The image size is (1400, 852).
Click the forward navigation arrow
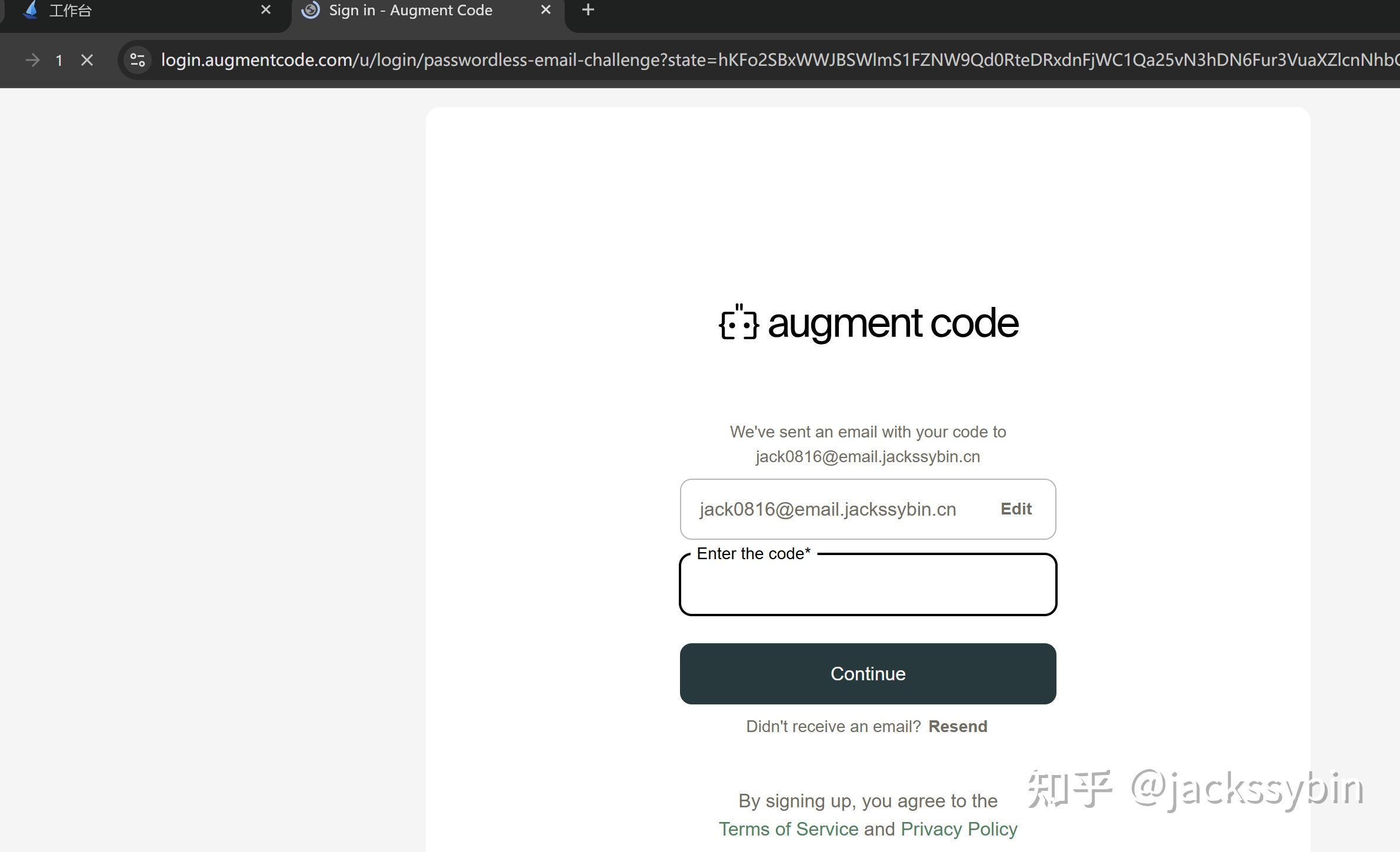[x=33, y=60]
